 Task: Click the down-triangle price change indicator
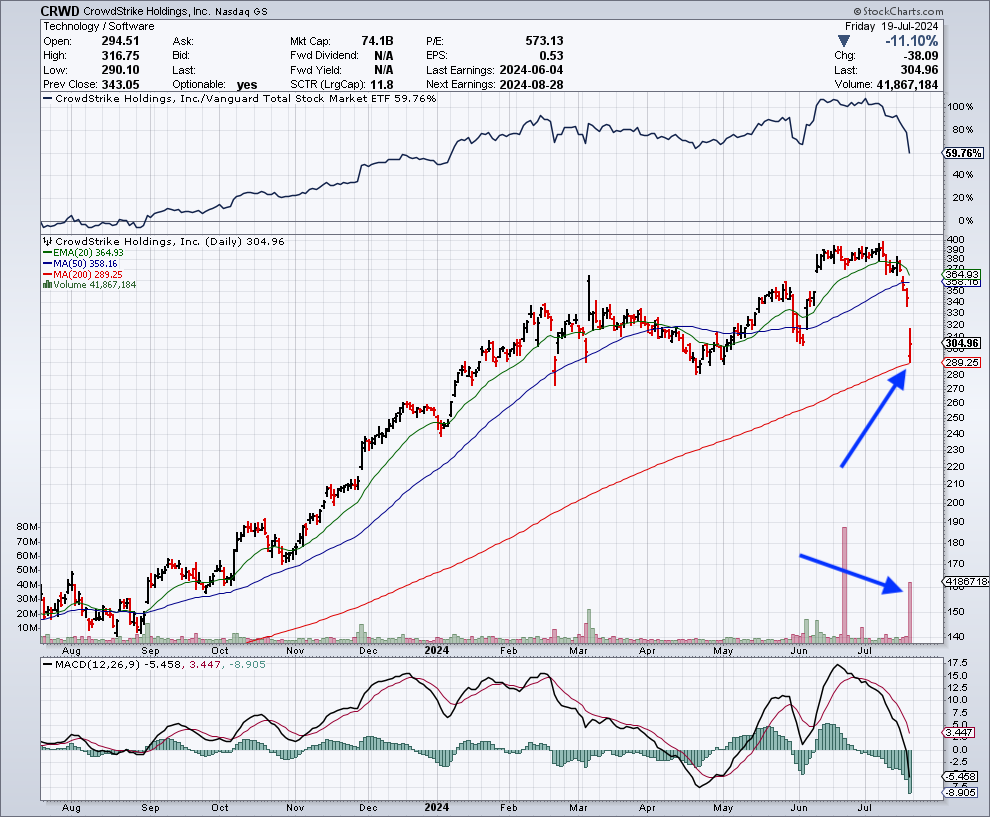coord(844,42)
